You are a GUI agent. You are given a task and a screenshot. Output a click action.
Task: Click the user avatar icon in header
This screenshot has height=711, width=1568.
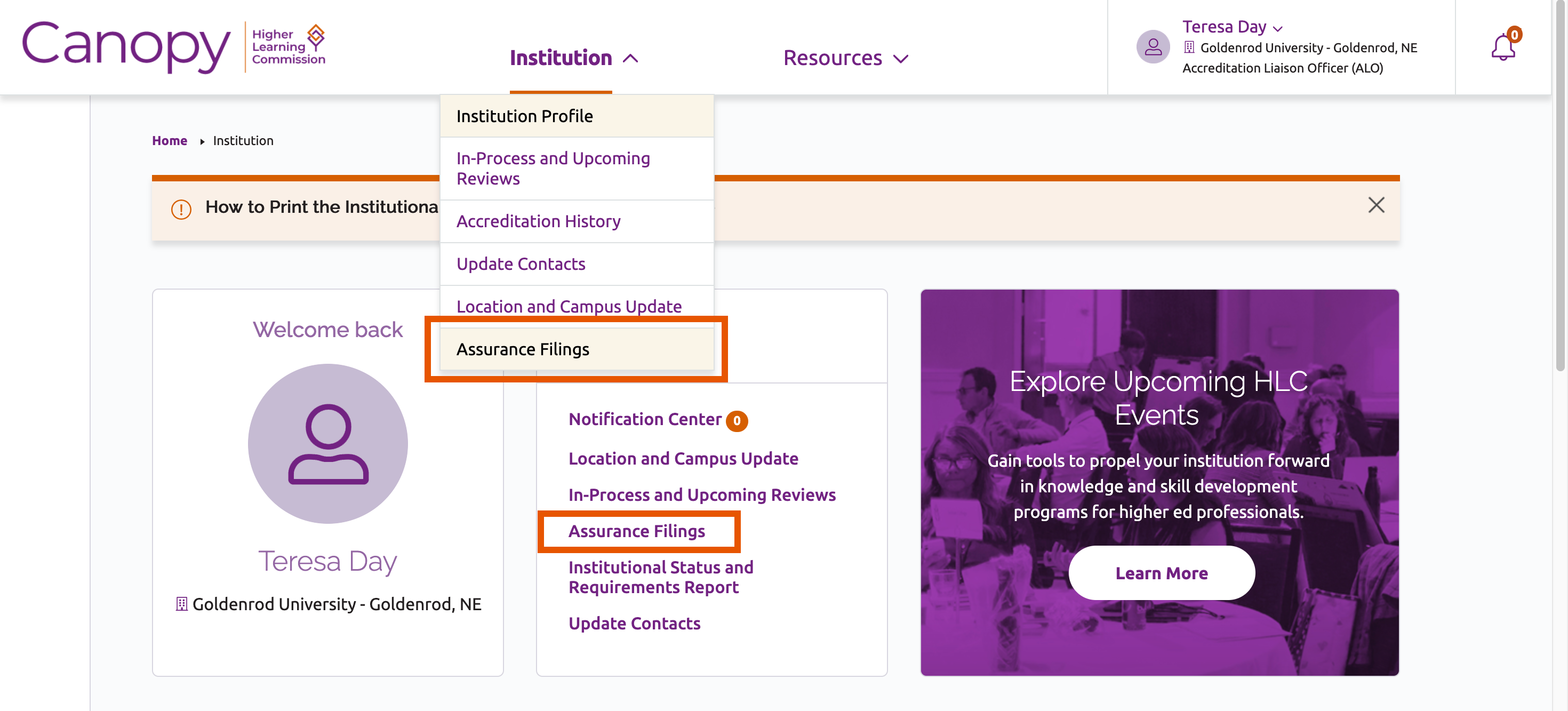coord(1153,47)
